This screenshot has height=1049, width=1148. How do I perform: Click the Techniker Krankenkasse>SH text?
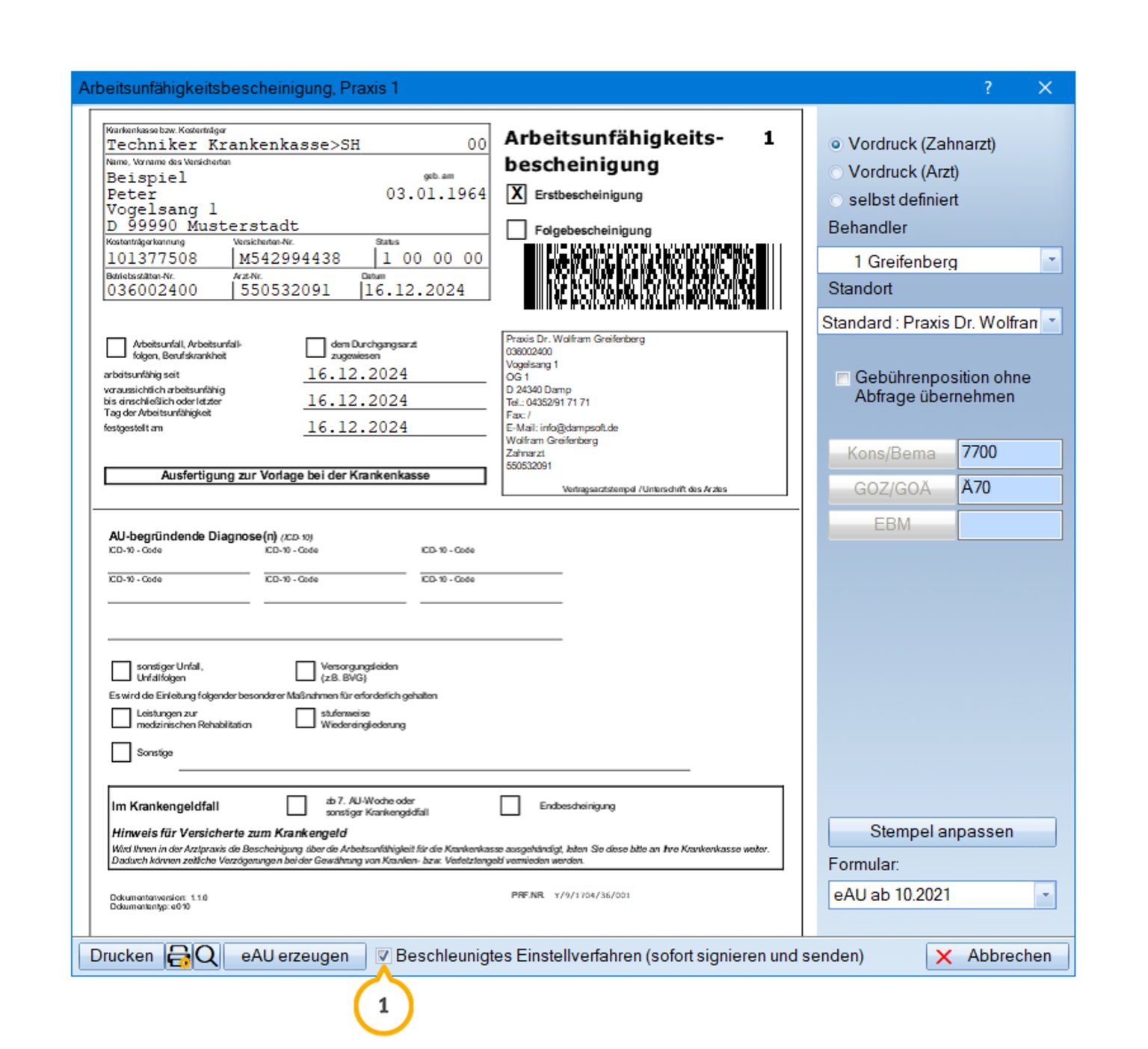pyautogui.click(x=233, y=145)
